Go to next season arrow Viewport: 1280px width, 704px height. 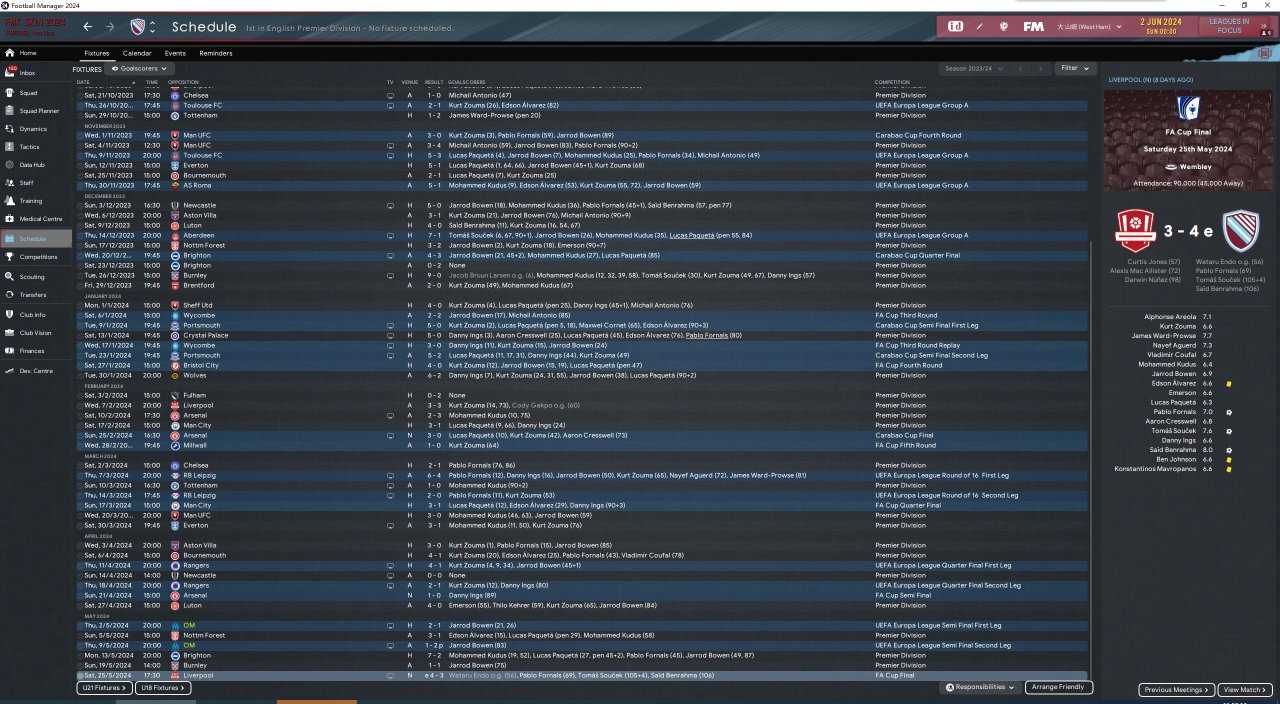pos(1041,69)
